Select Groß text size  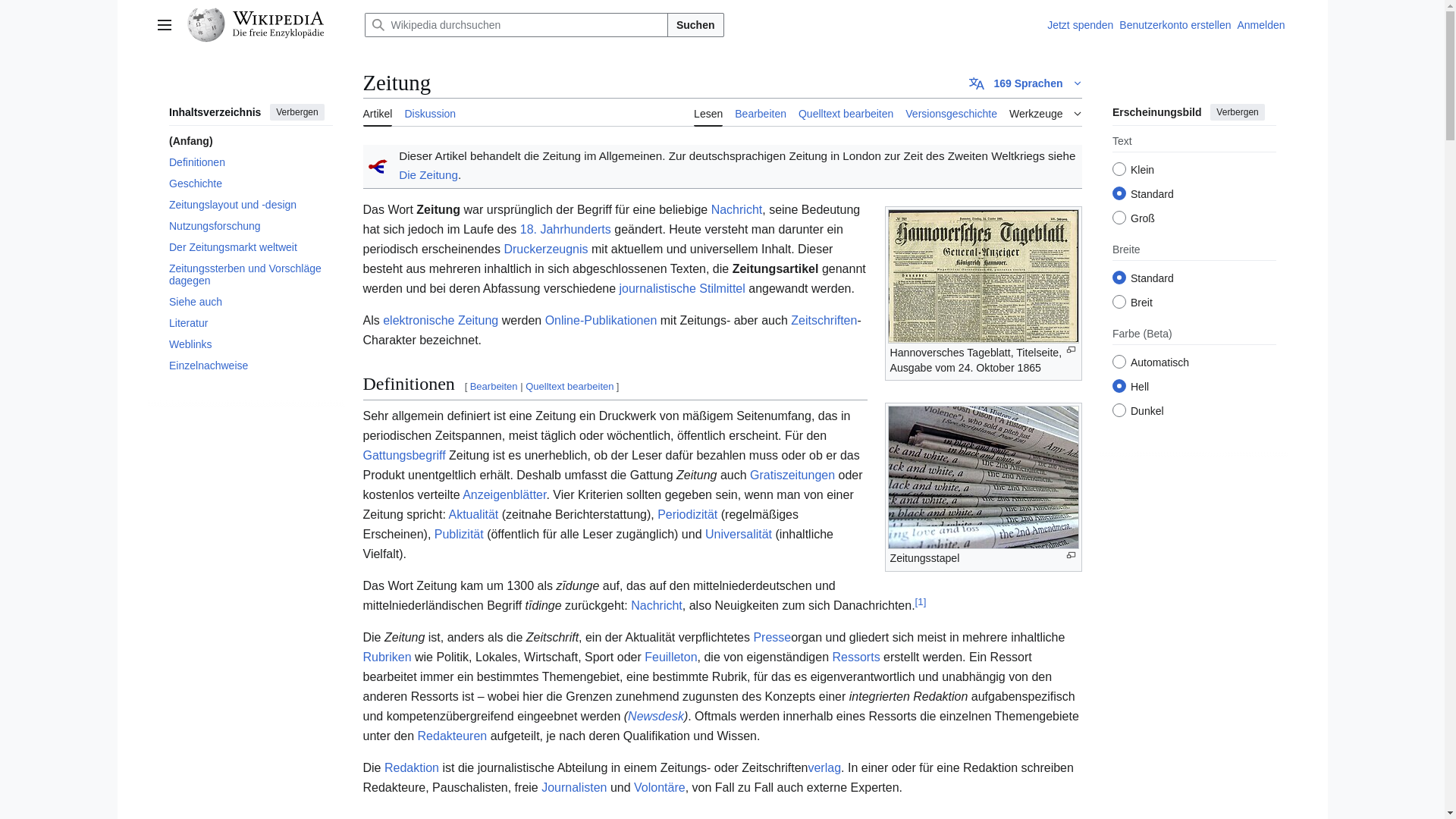pyautogui.click(x=1119, y=218)
